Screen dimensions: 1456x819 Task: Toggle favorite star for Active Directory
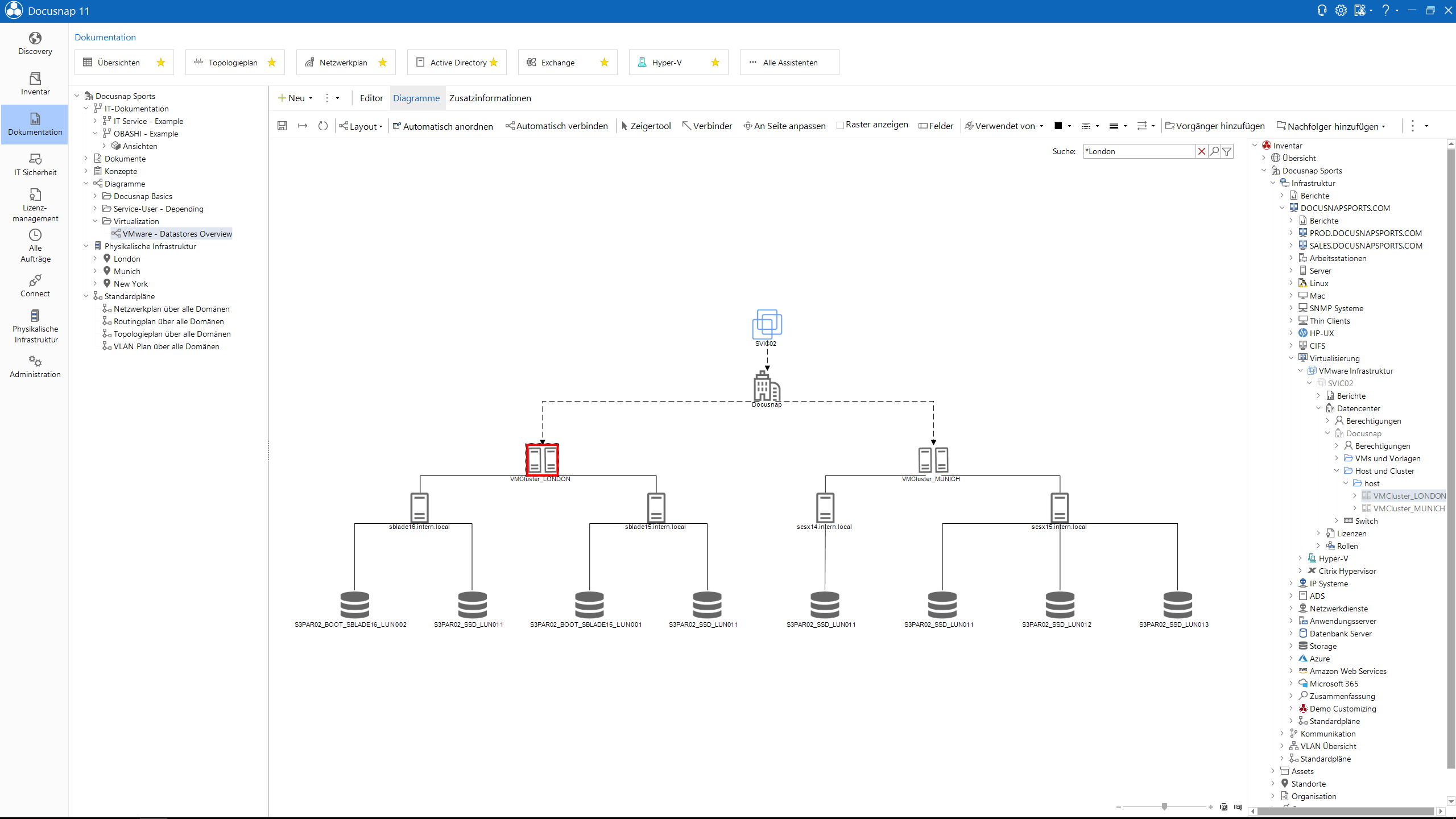click(494, 63)
